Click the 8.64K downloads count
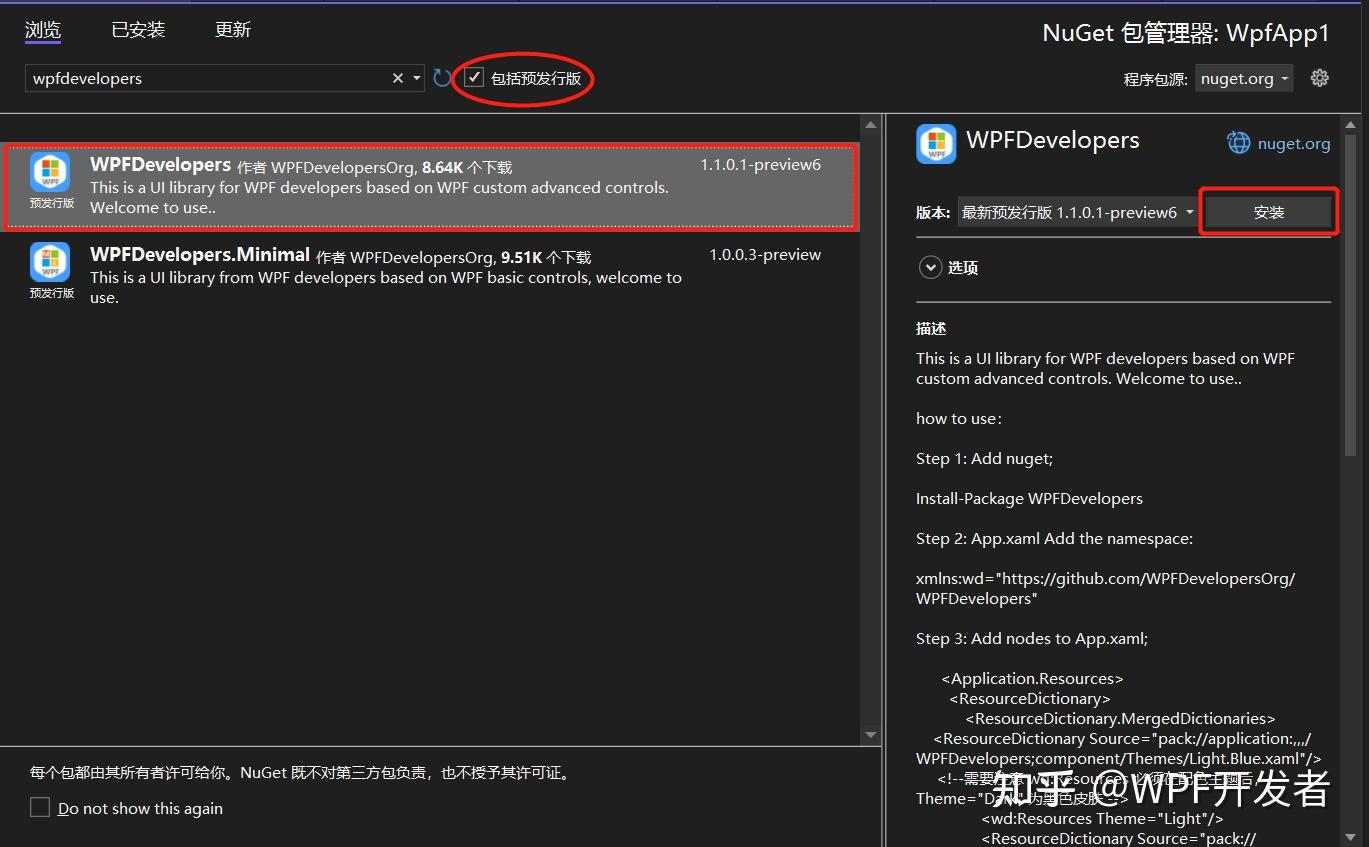The height and width of the screenshot is (847, 1369). (x=442, y=168)
